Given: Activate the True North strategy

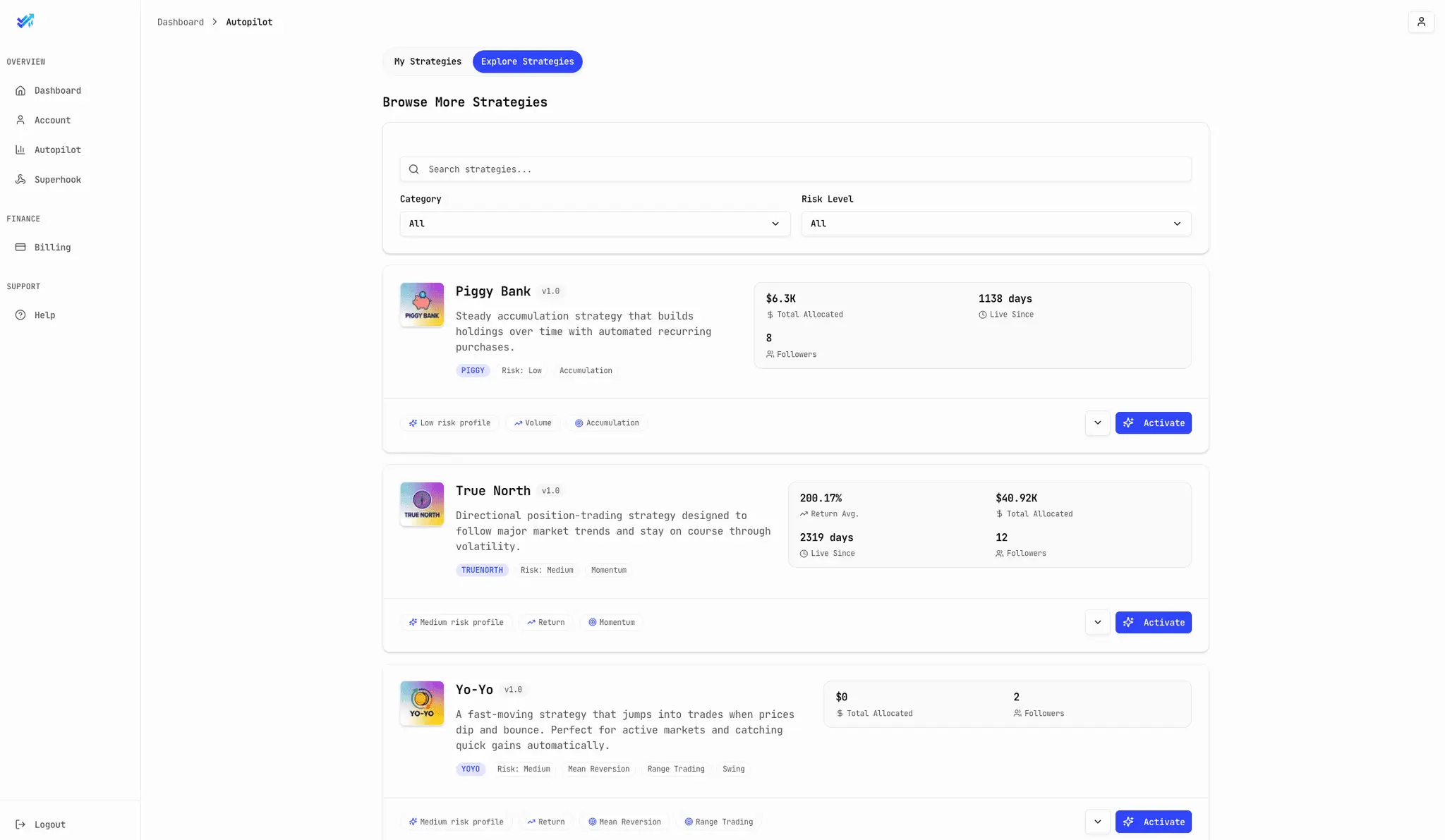Looking at the screenshot, I should point(1153,622).
